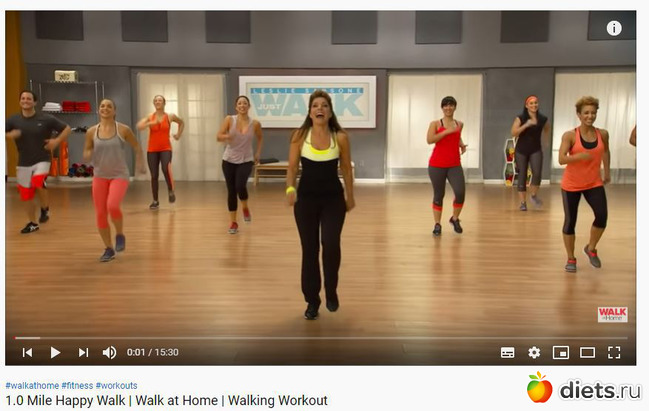The image size is (649, 411).
Task: Click the 1.0 Mile Happy Walk title
Action: click(166, 401)
